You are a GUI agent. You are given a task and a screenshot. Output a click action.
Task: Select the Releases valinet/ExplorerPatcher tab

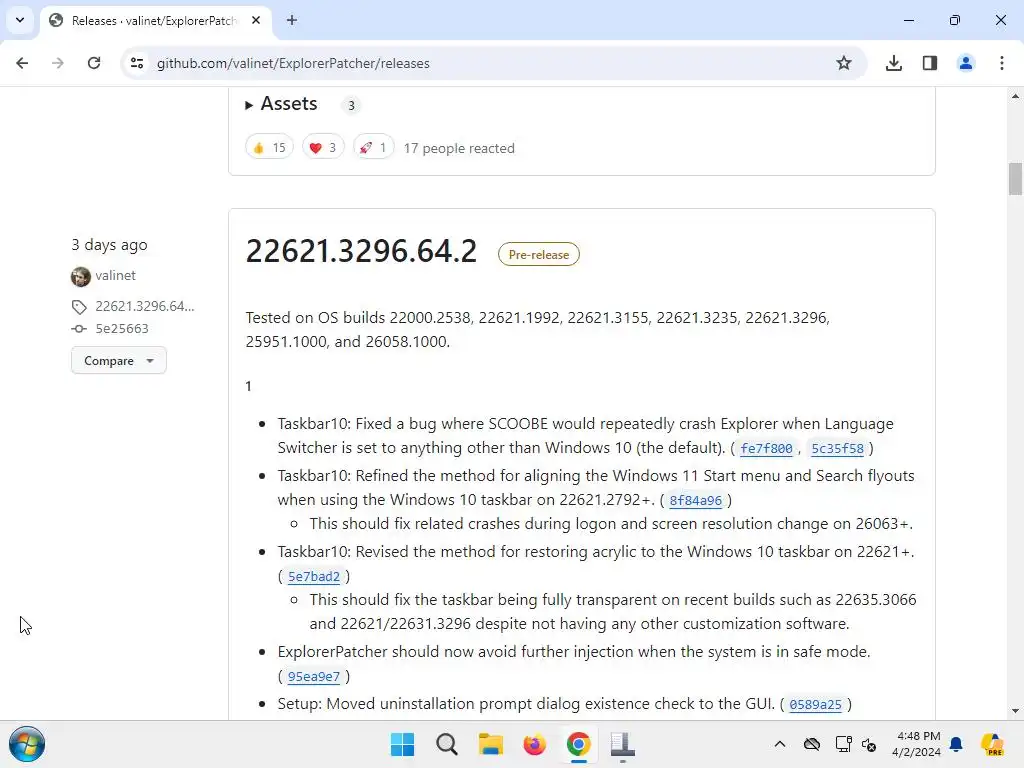tap(157, 20)
